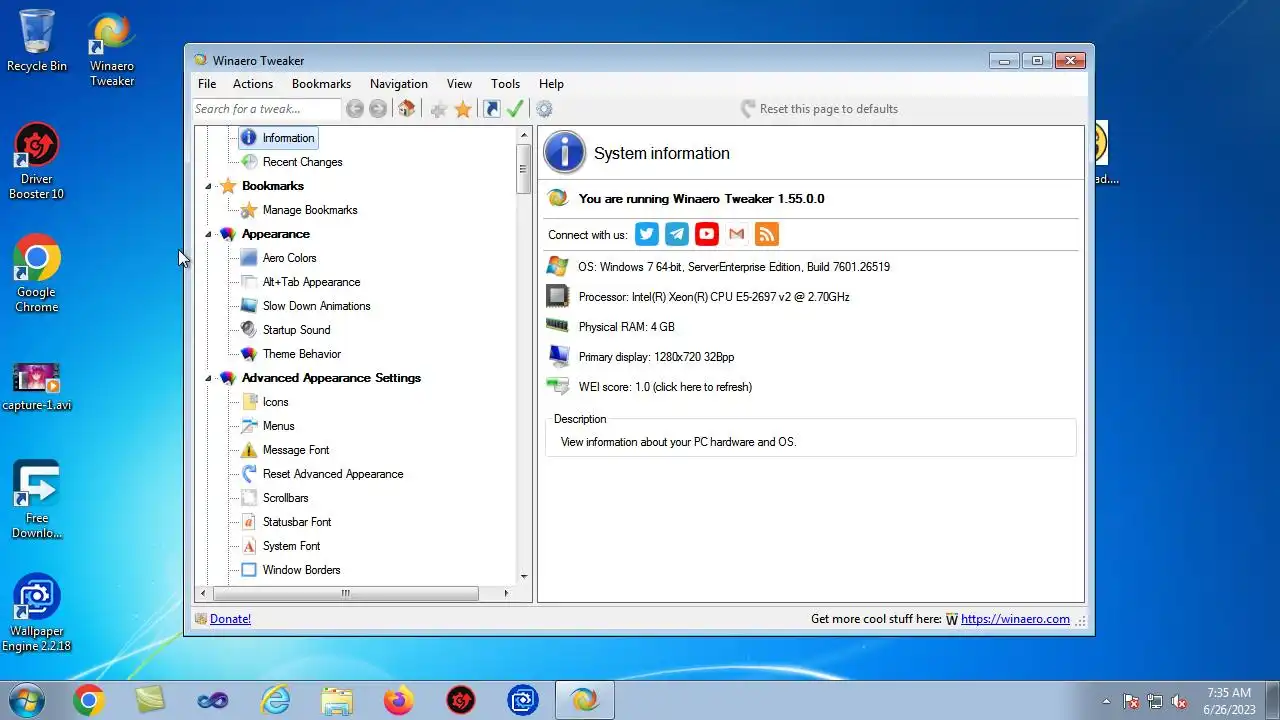This screenshot has height=720, width=1280.
Task: Open Firefox from the taskbar
Action: point(398,701)
